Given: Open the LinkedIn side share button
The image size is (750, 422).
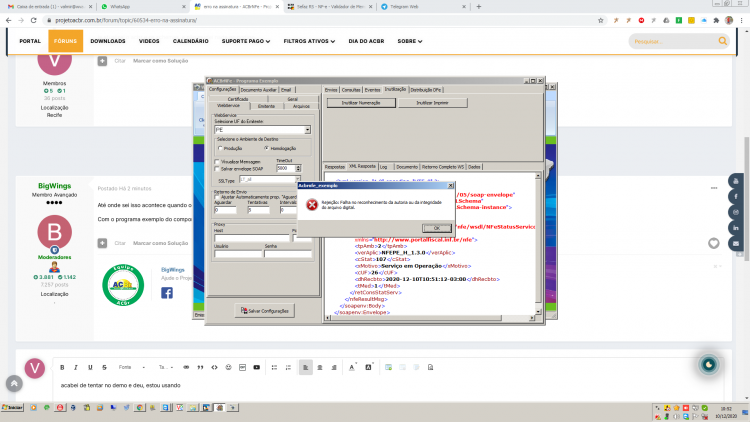Looking at the screenshot, I should click(x=736, y=228).
